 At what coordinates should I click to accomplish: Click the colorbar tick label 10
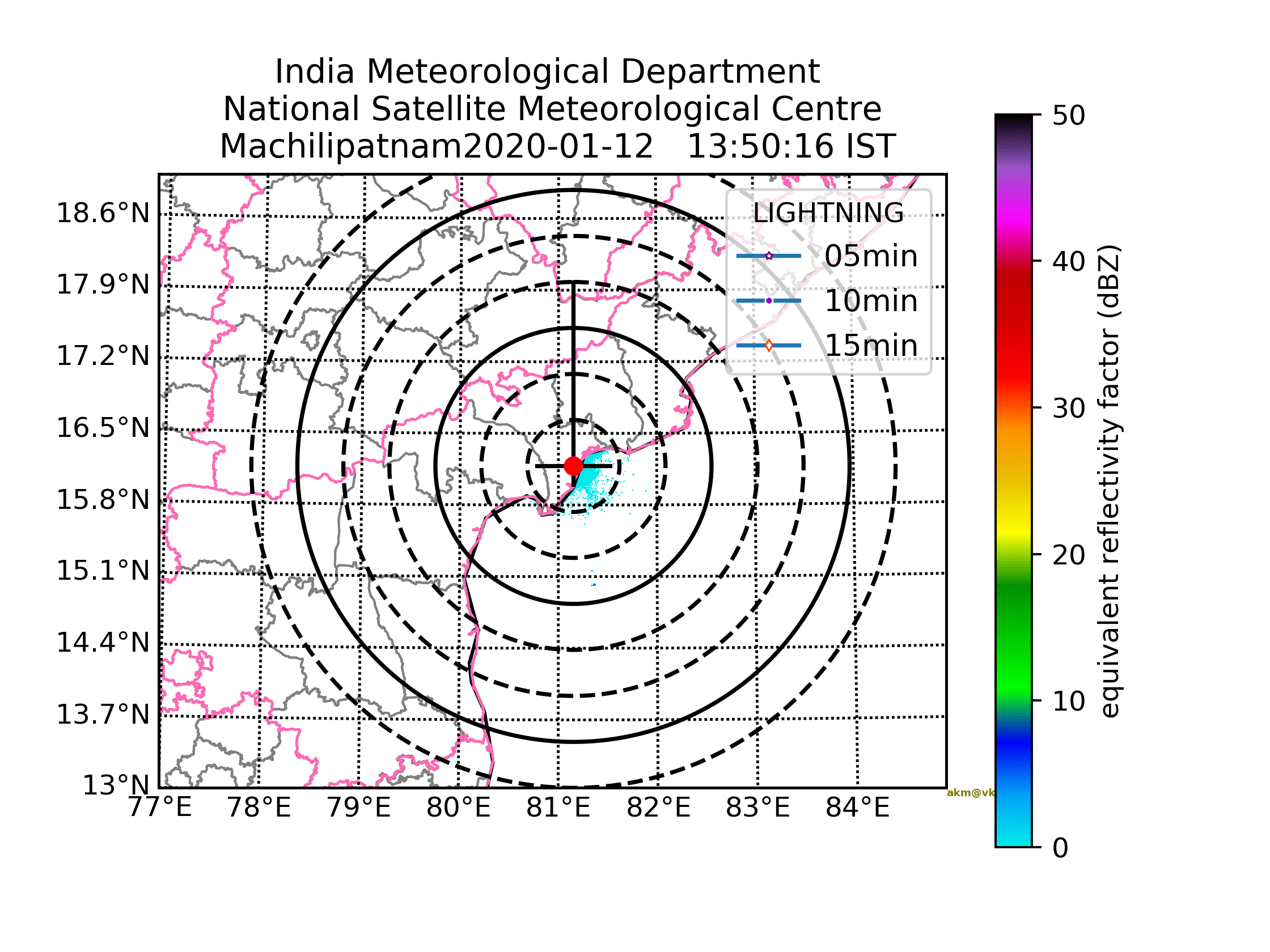coord(1069,701)
